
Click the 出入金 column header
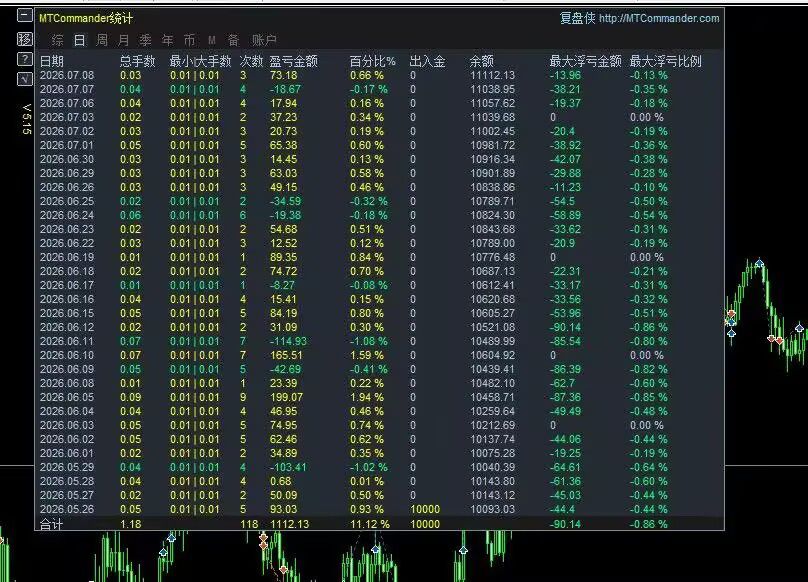coord(427,61)
